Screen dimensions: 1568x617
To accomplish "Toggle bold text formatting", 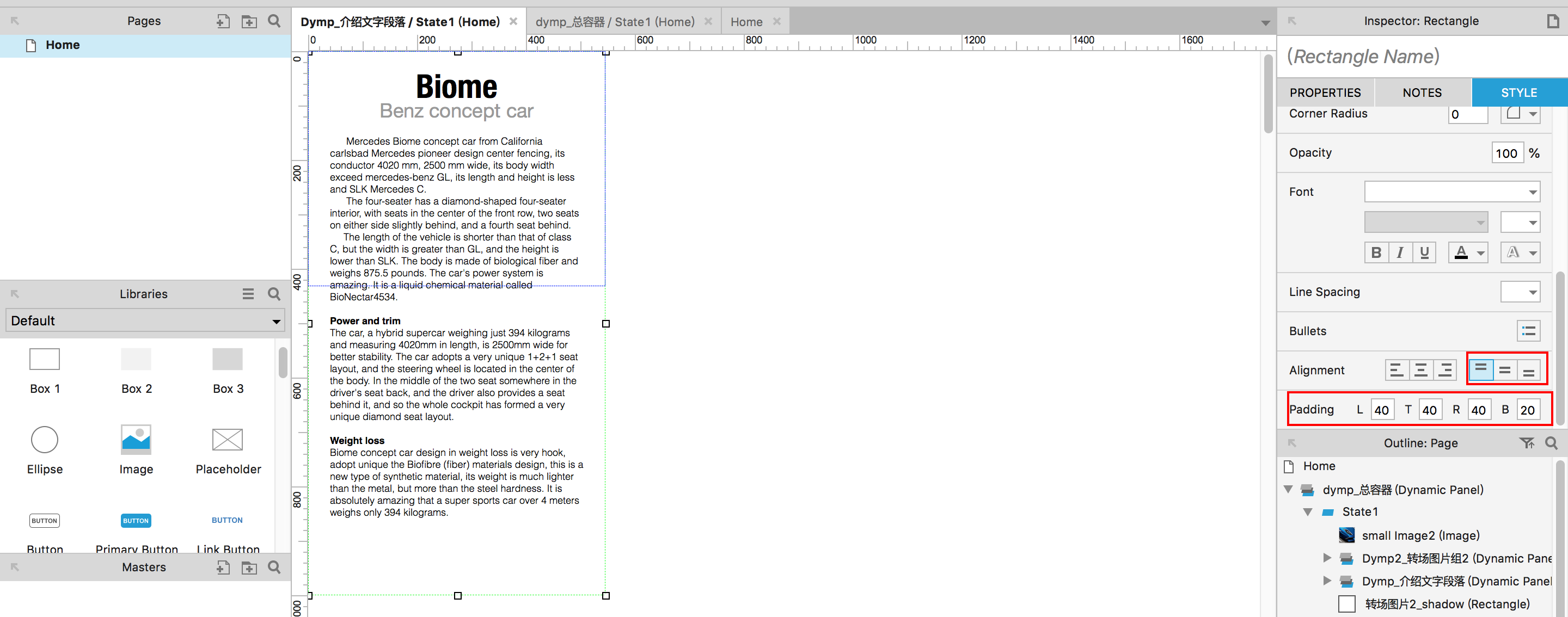I will click(x=1376, y=252).
